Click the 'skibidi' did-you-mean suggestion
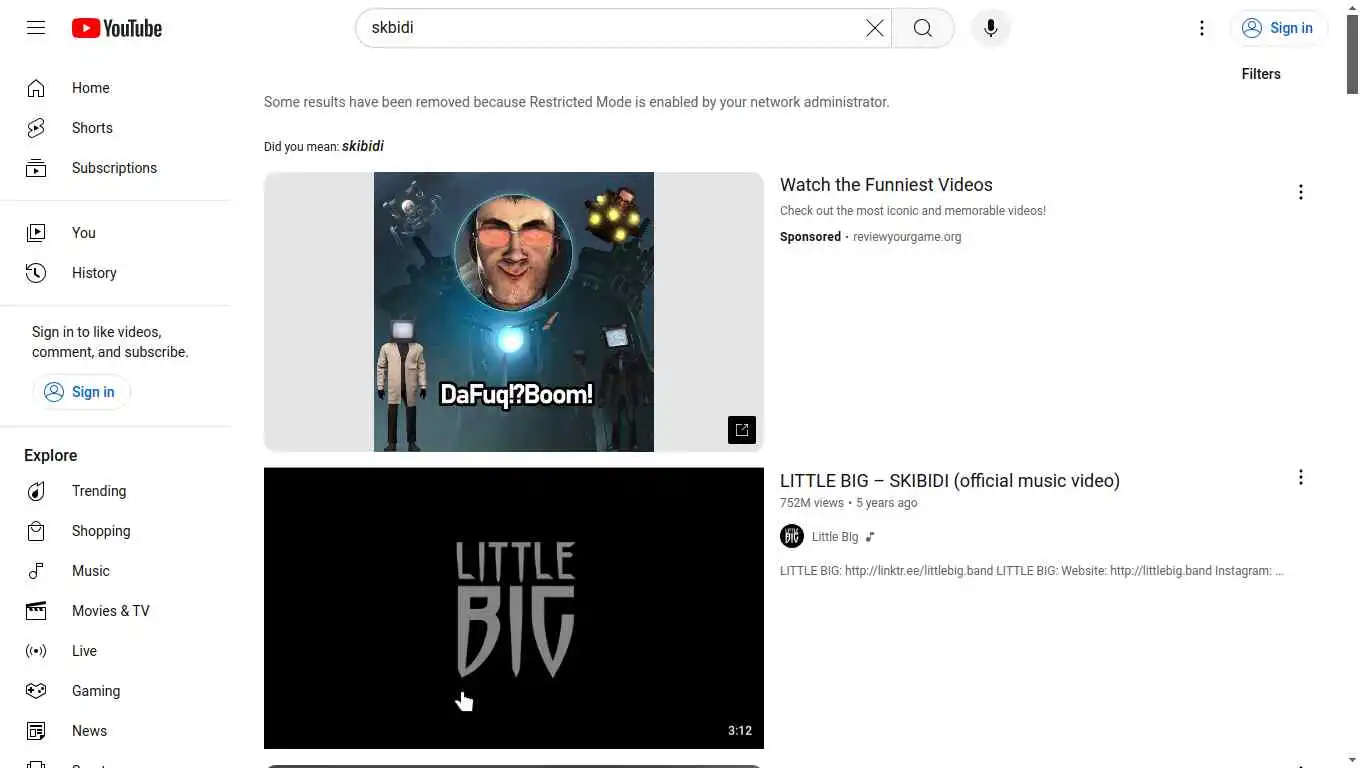The image size is (1360, 768). pos(363,146)
